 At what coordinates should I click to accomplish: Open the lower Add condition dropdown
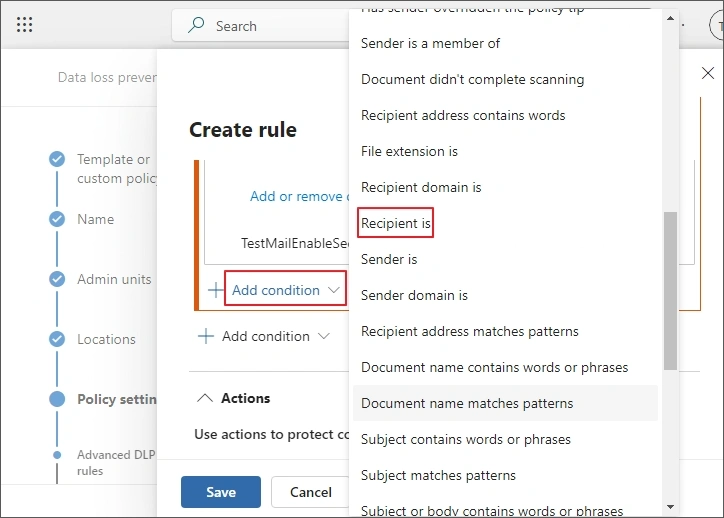(275, 336)
